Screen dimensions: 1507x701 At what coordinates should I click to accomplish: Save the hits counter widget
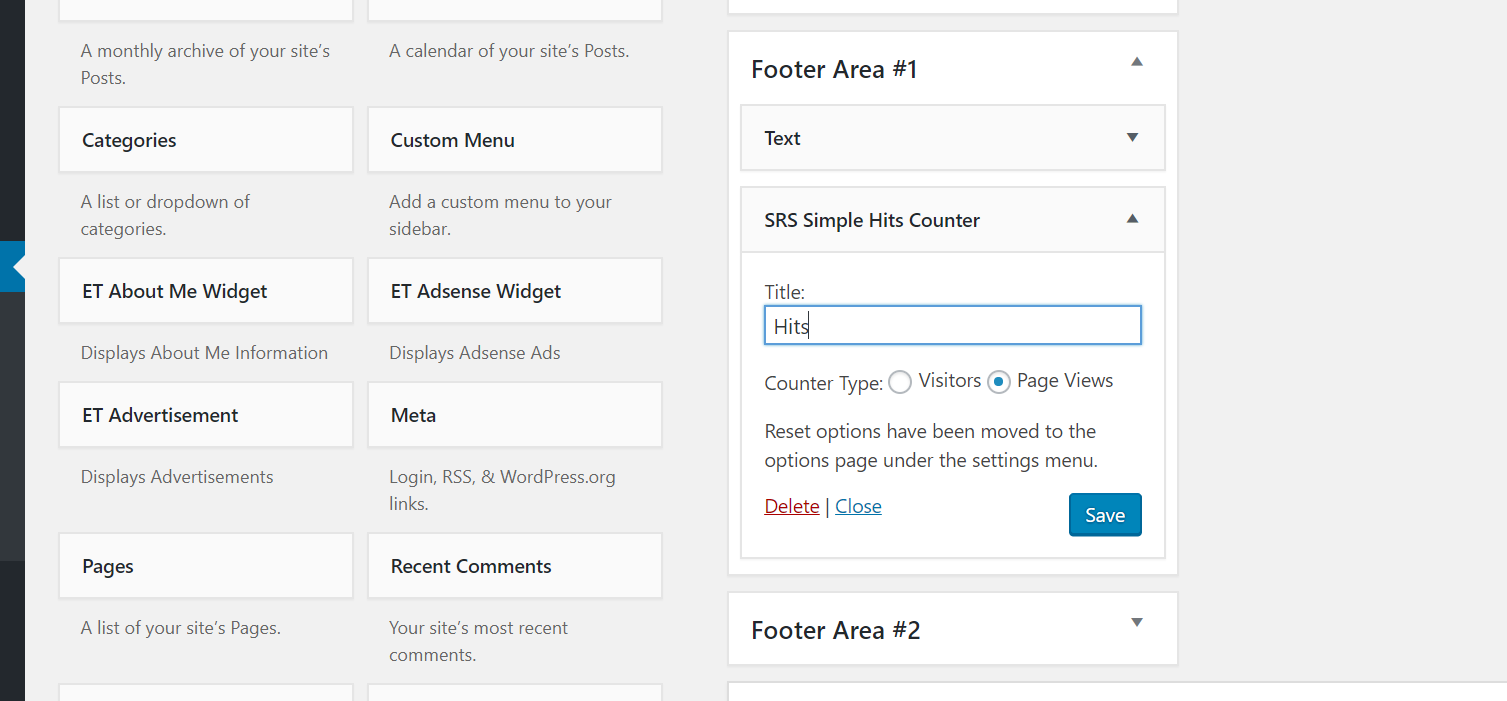tap(1105, 515)
